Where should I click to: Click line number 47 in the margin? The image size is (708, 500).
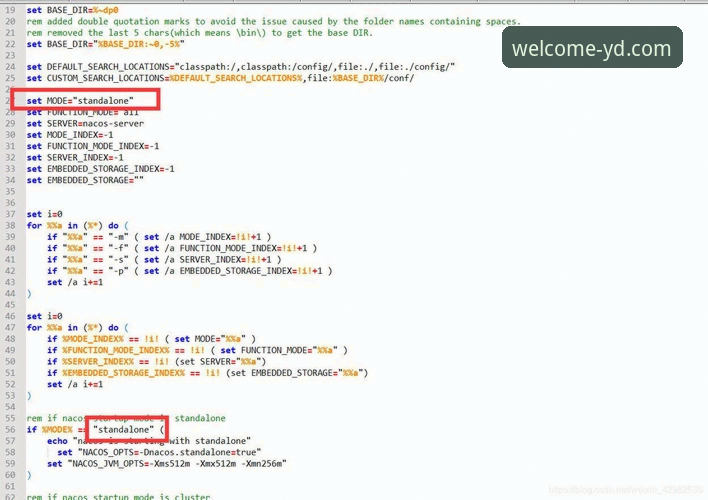9,327
